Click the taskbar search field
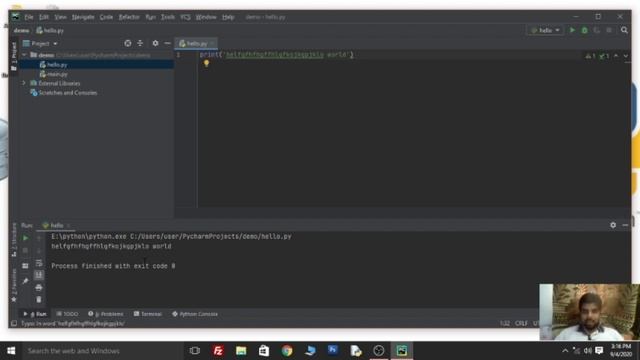Image resolution: width=640 pixels, height=360 pixels. (x=102, y=351)
